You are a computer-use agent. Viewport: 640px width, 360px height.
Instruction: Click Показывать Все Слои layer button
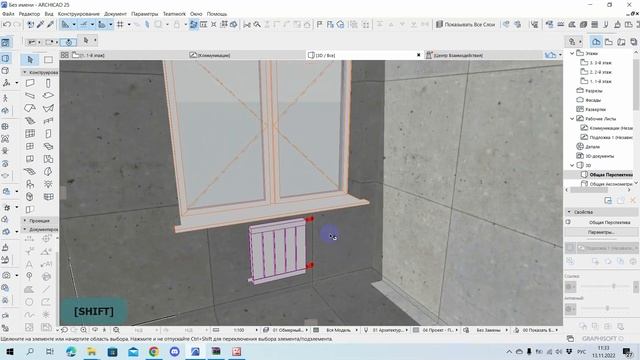tap(465, 24)
